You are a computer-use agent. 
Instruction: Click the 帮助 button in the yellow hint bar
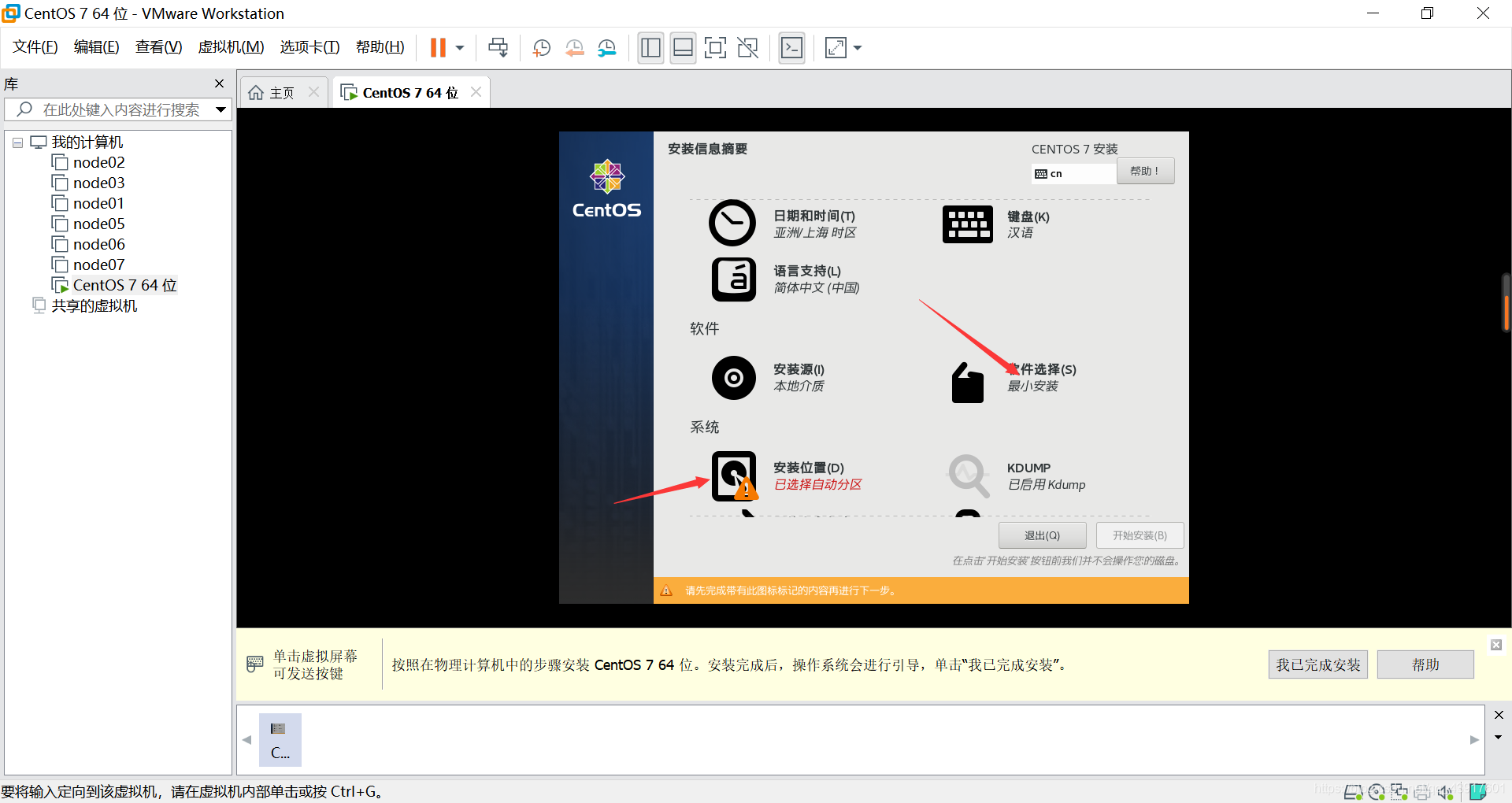[x=1425, y=664]
